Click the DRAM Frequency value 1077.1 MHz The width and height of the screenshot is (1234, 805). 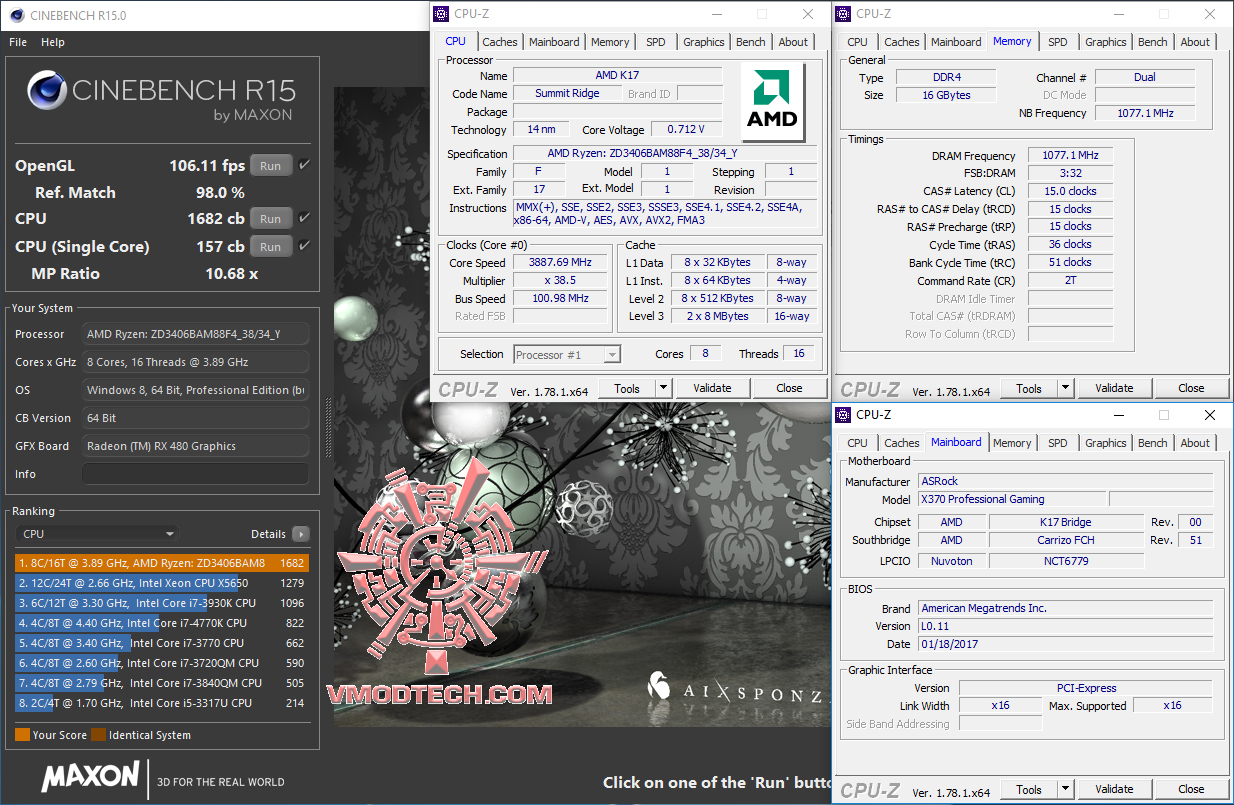[x=1071, y=156]
